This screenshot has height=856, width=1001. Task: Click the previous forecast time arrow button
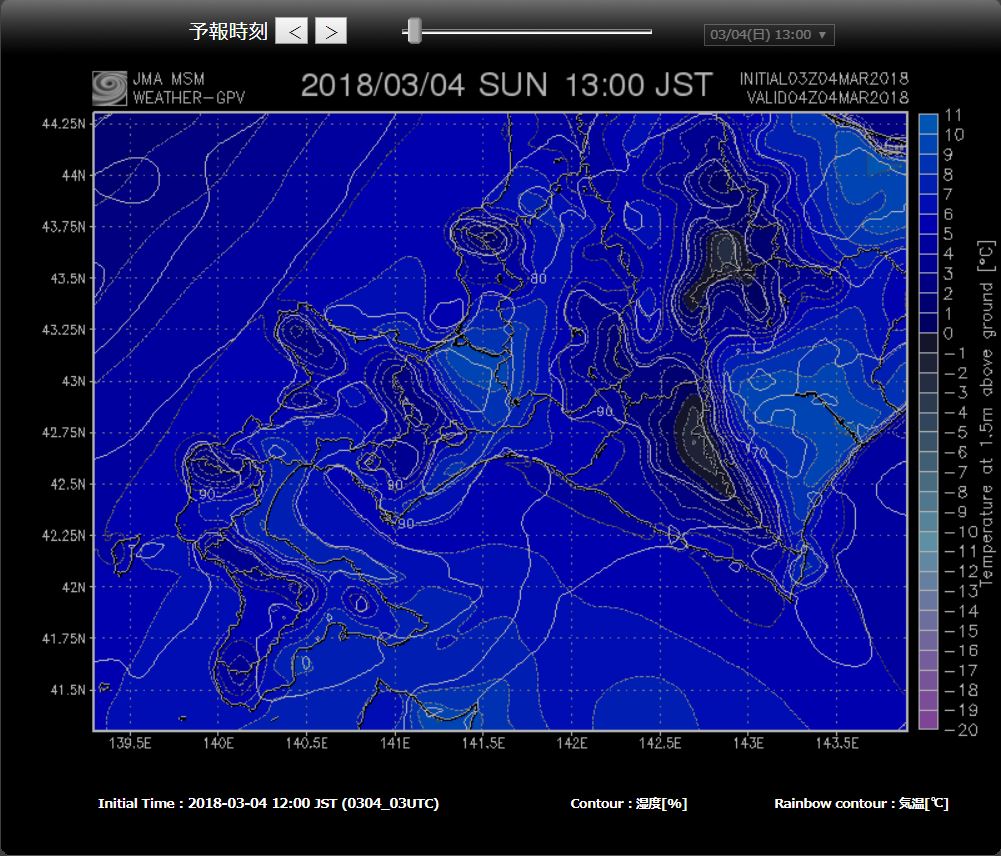(292, 32)
